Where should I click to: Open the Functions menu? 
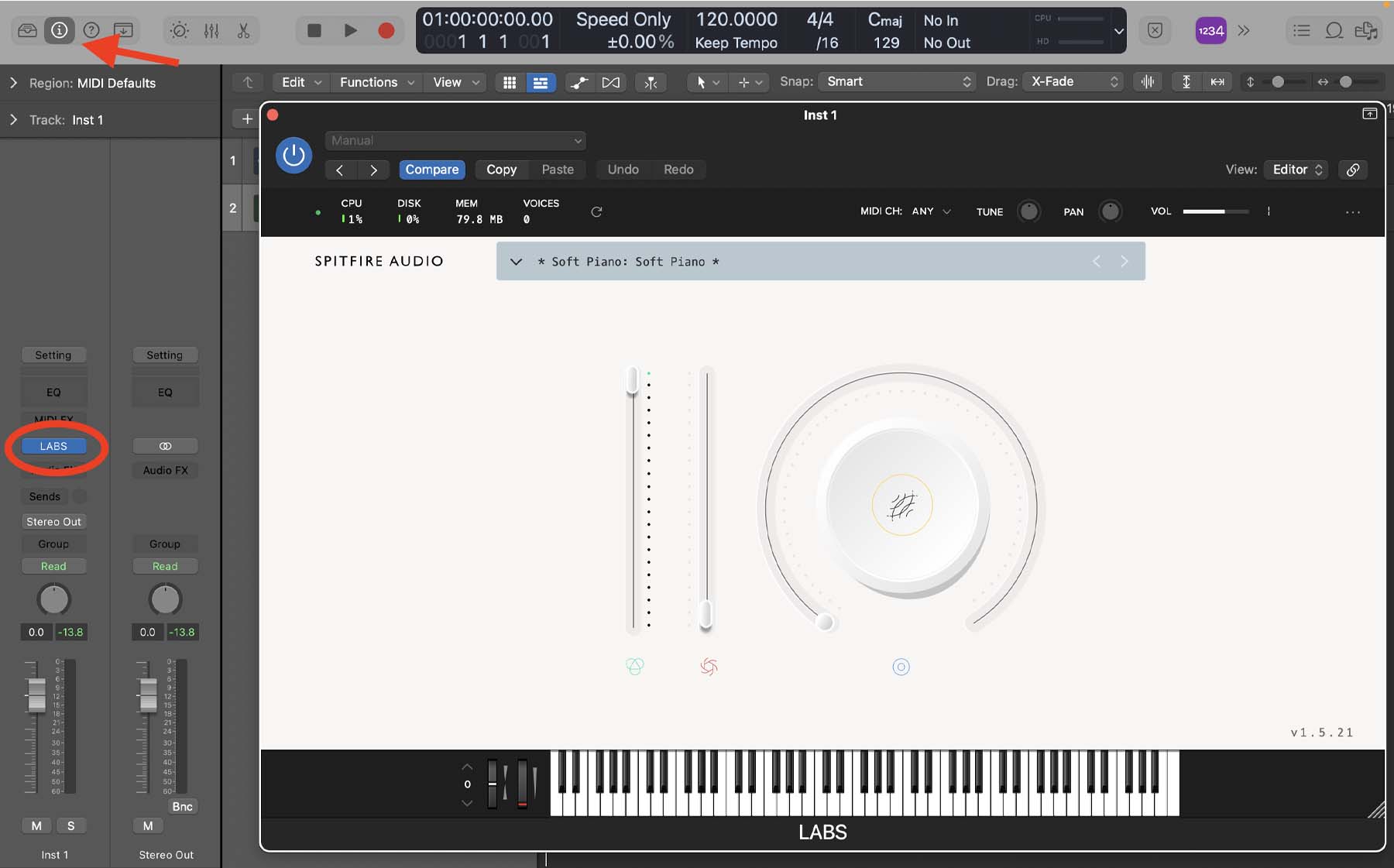pos(376,82)
